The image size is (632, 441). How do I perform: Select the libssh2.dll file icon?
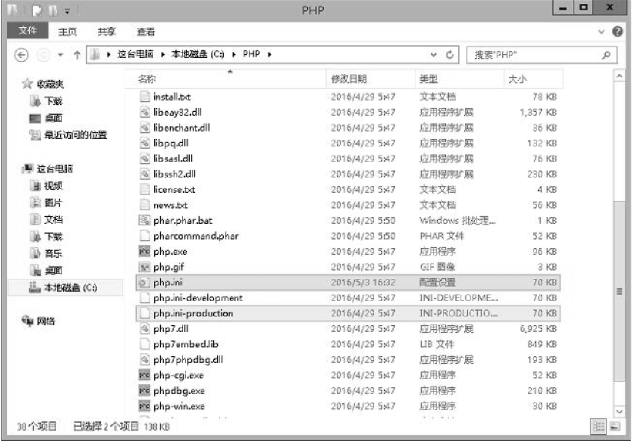pos(144,174)
